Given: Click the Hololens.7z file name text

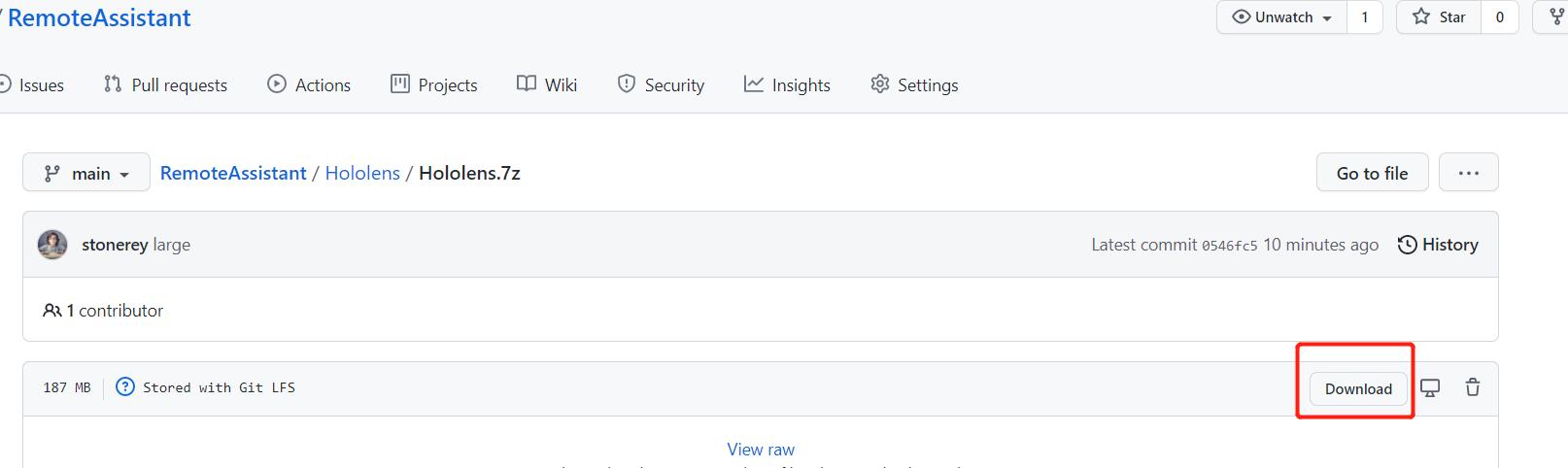Looking at the screenshot, I should coord(469,173).
